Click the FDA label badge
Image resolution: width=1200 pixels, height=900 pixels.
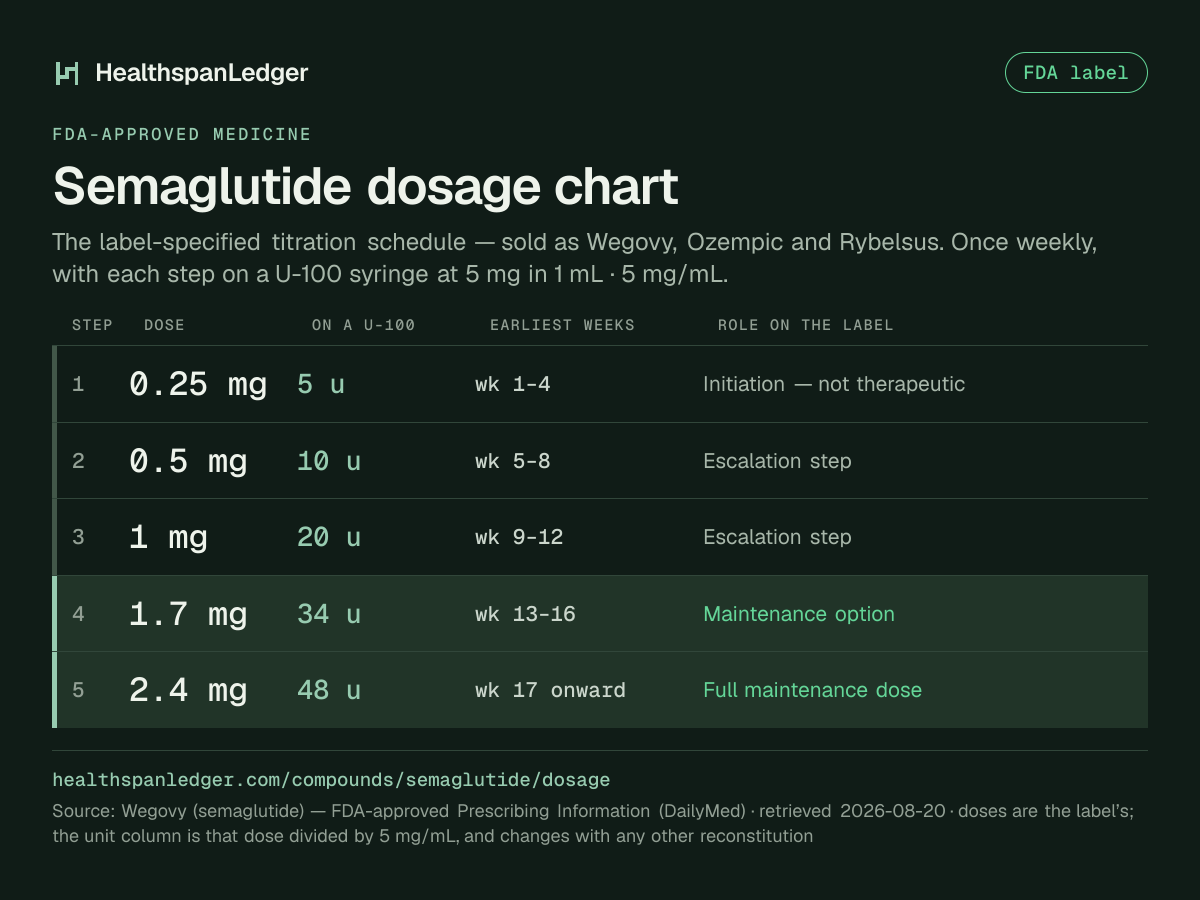[1076, 73]
